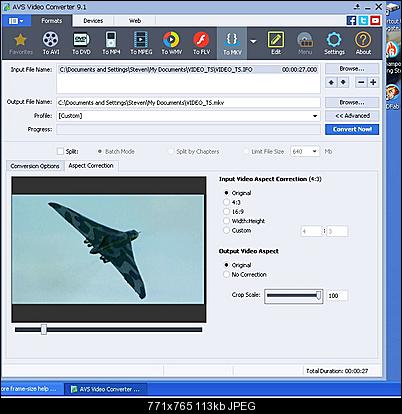
Task: Open the YouTube link icon
Action: coord(375,20)
